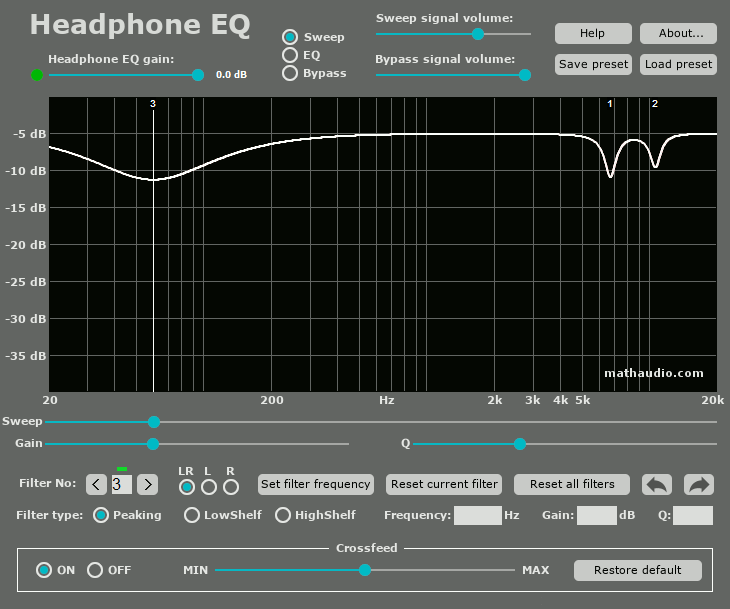Go to previous filter number
Image resolution: width=730 pixels, height=609 pixels.
[x=96, y=485]
